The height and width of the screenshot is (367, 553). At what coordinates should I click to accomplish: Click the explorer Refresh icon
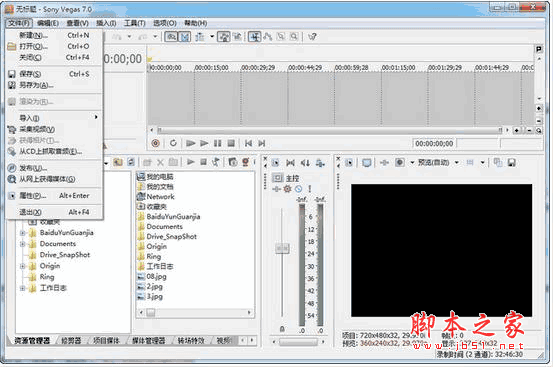(x=131, y=162)
